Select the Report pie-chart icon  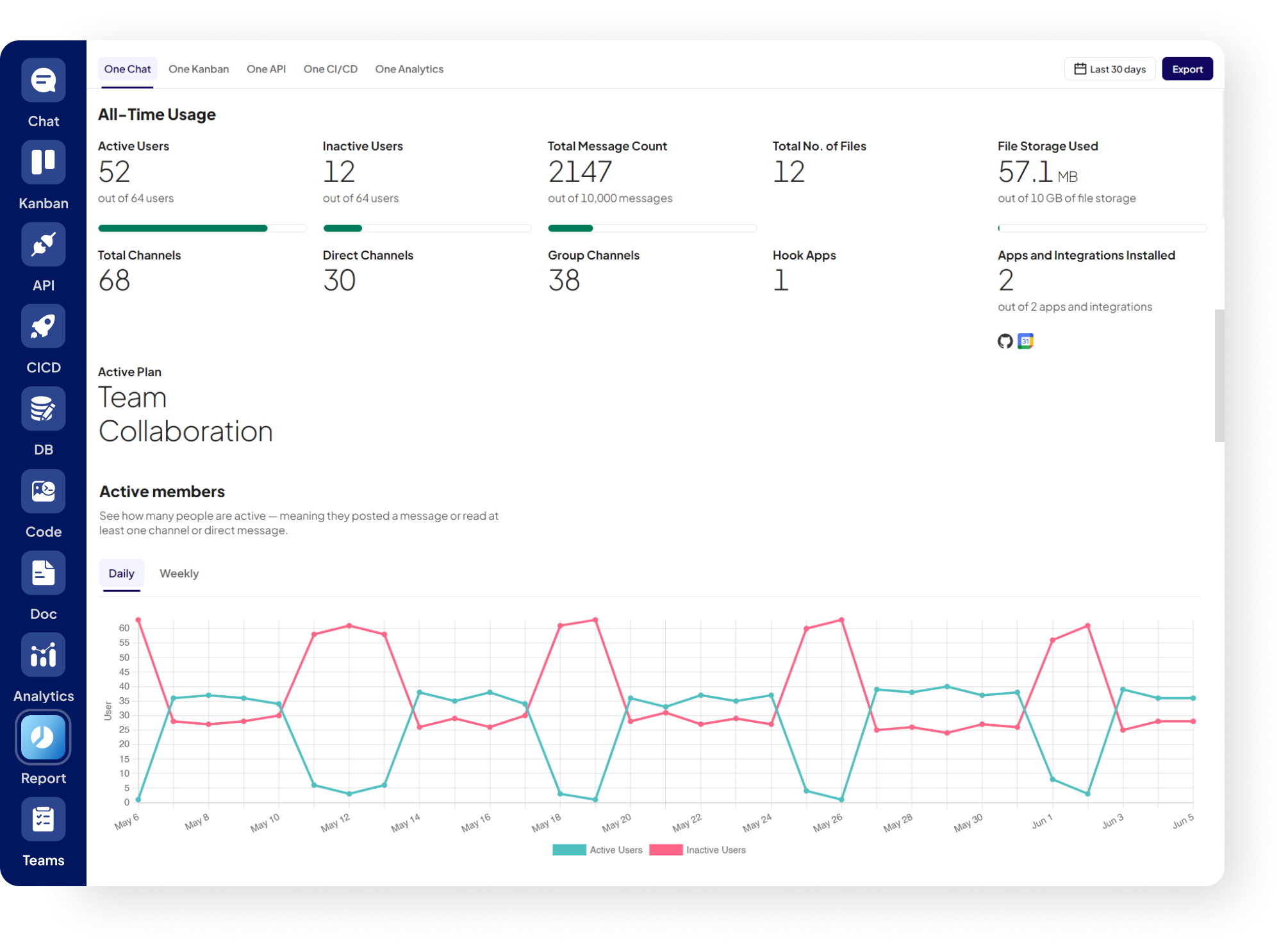(x=43, y=738)
